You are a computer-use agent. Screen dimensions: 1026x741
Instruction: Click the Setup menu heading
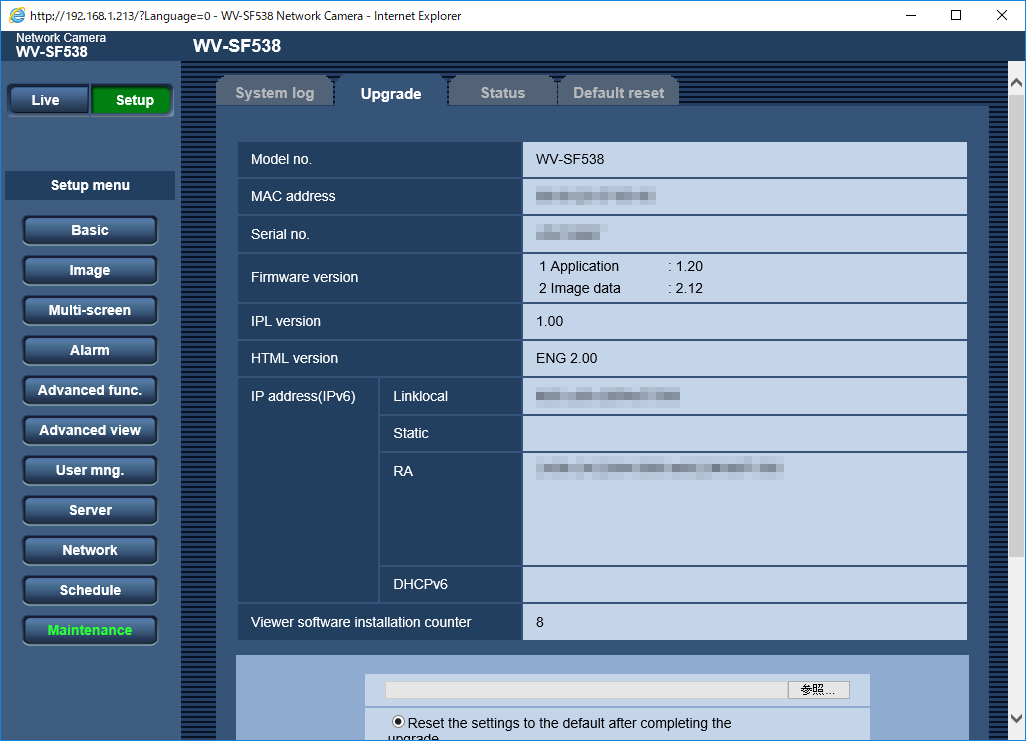[x=90, y=185]
